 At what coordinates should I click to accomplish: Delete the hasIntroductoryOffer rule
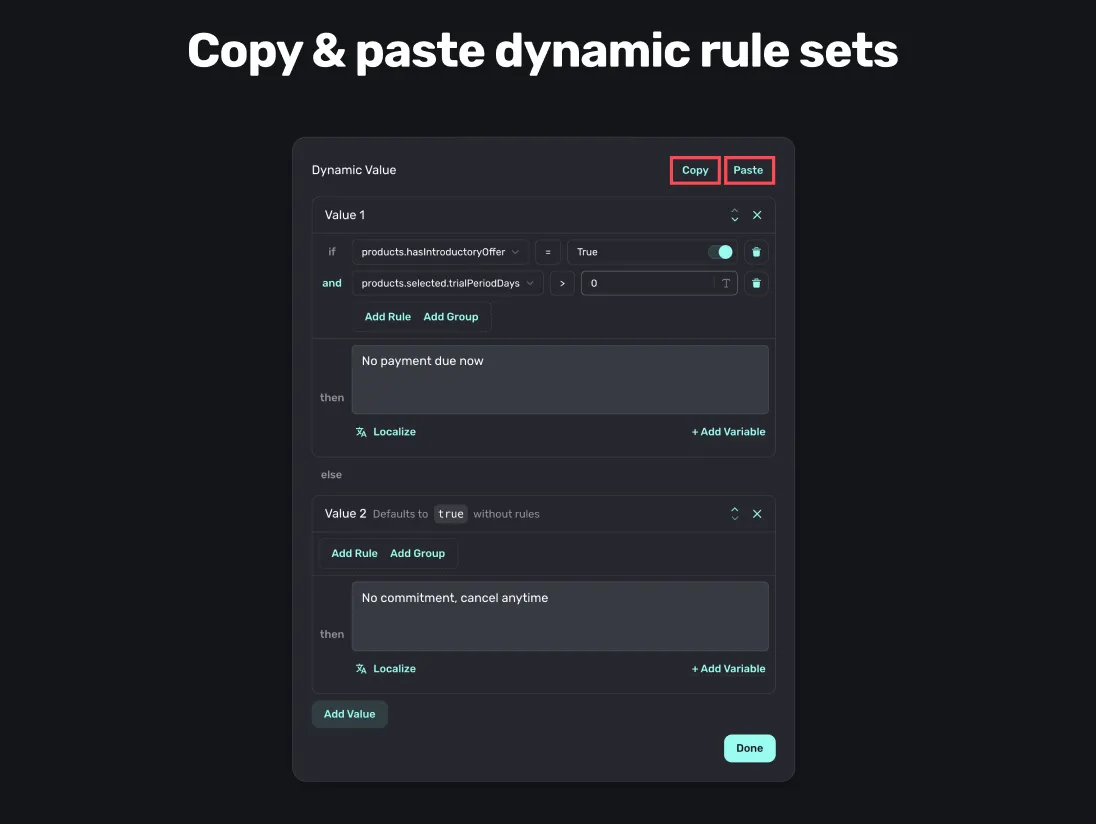756,252
